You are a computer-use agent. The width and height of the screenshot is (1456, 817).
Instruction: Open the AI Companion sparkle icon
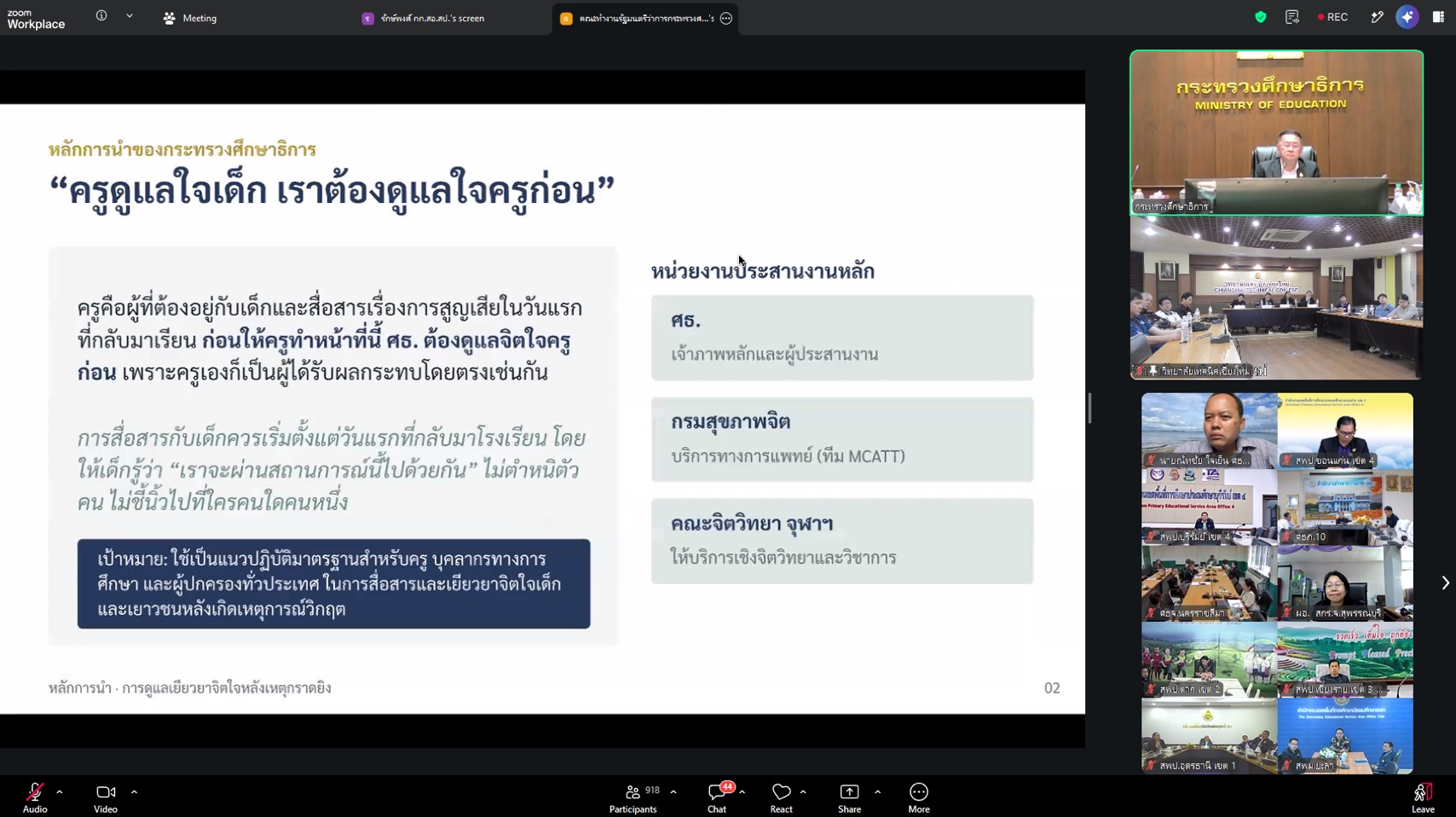[1407, 17]
